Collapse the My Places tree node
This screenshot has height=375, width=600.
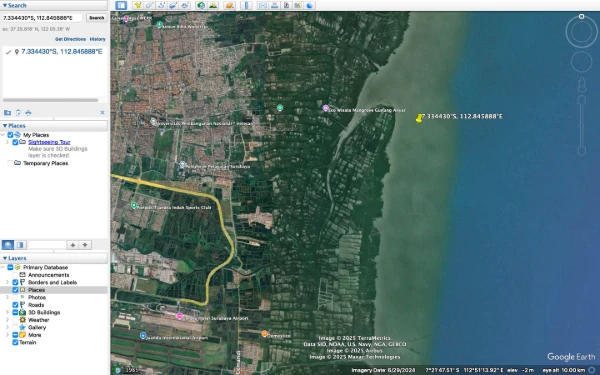[3, 135]
